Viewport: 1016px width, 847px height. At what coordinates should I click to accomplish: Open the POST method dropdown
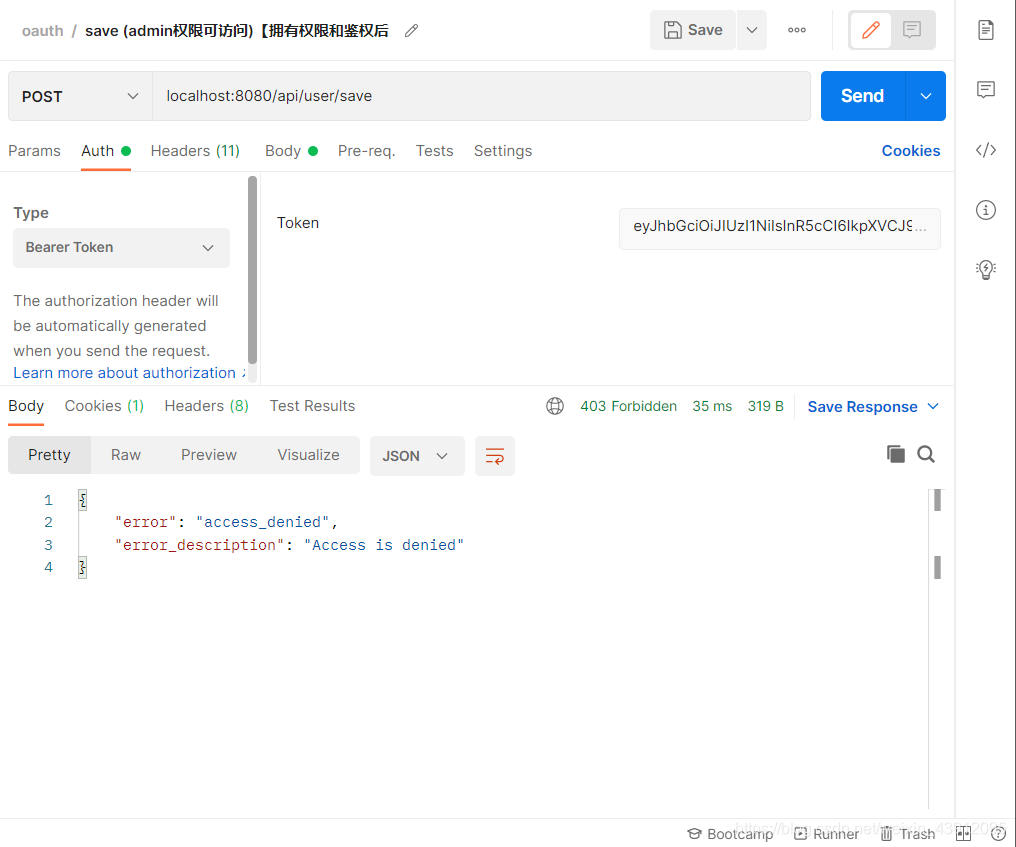pyautogui.click(x=80, y=96)
